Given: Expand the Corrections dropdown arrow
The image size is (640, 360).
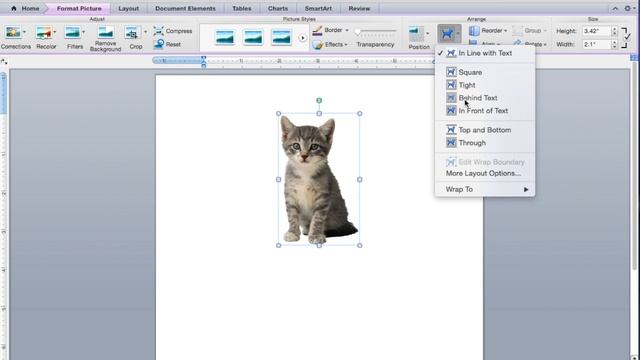Looking at the screenshot, I should pyautogui.click(x=24, y=32).
